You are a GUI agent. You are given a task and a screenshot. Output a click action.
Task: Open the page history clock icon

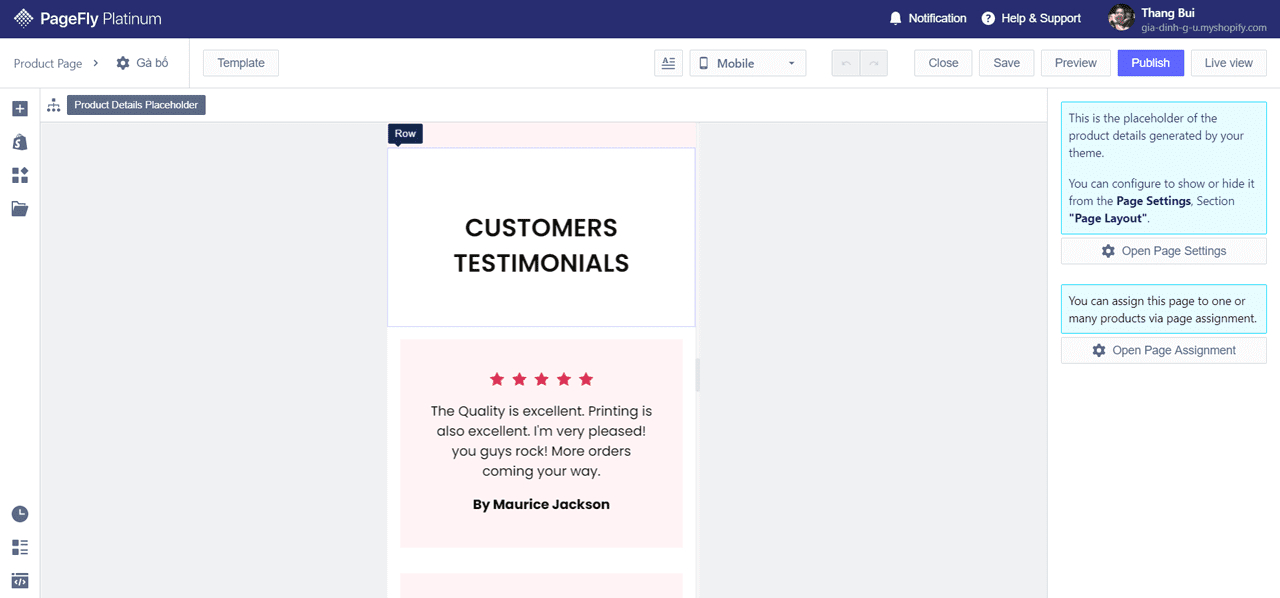click(19, 513)
